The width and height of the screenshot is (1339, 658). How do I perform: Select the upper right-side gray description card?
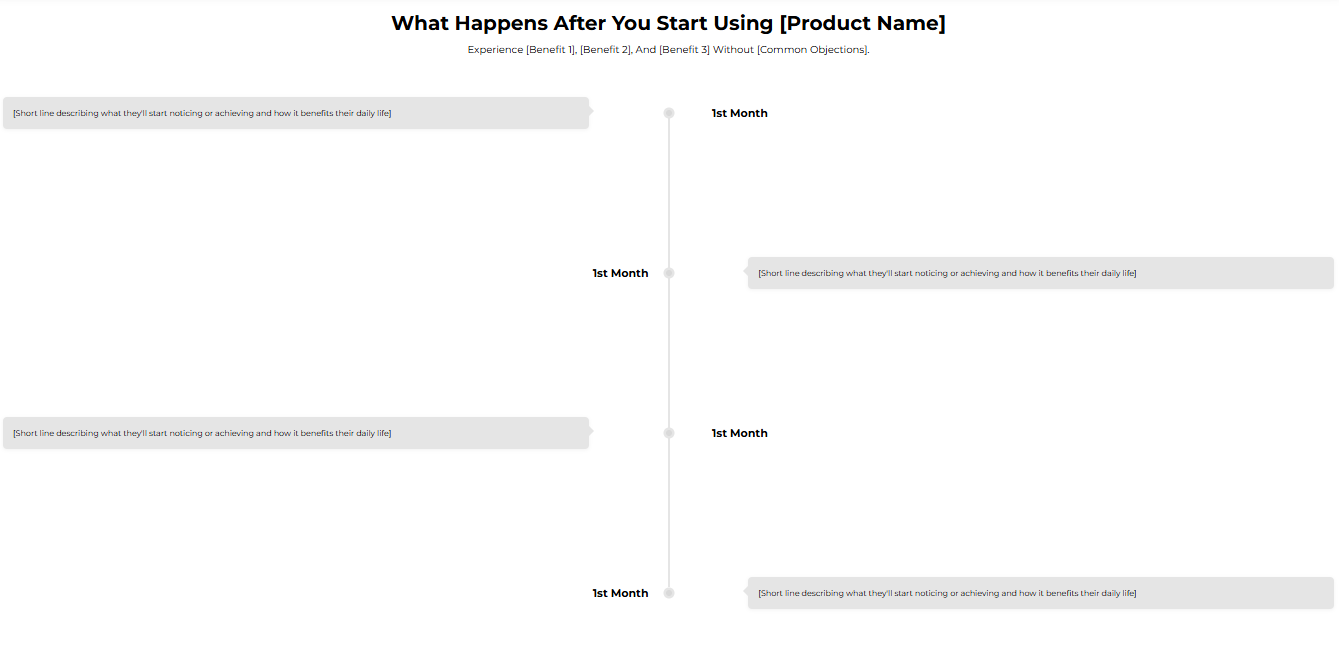(1041, 273)
